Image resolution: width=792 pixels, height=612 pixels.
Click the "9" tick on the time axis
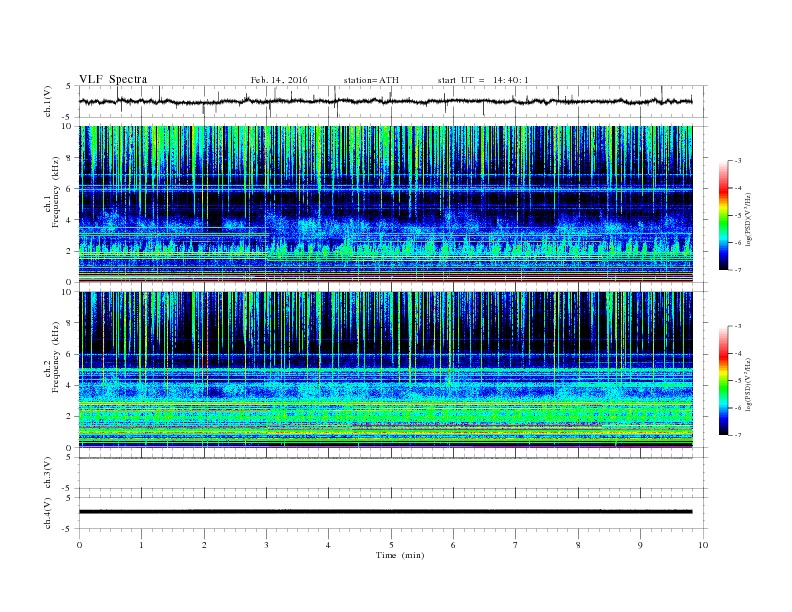click(640, 545)
